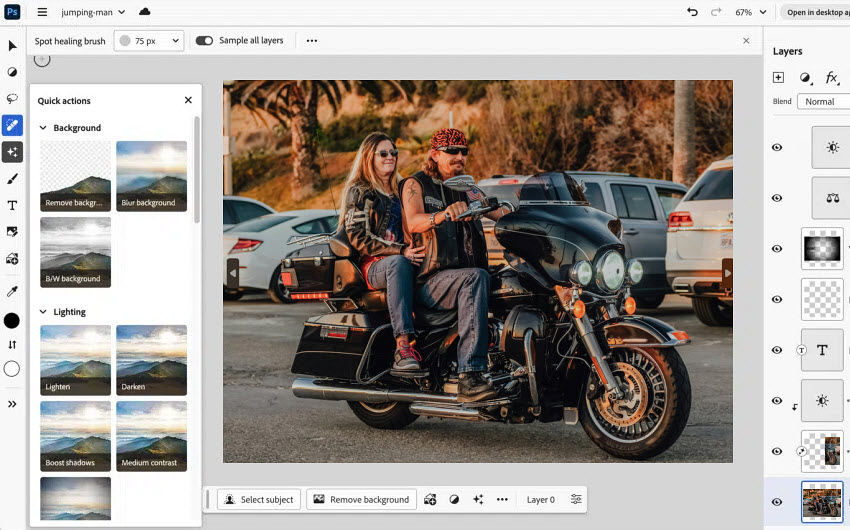850x530 pixels.
Task: Click Open in desktop app button
Action: tap(817, 12)
